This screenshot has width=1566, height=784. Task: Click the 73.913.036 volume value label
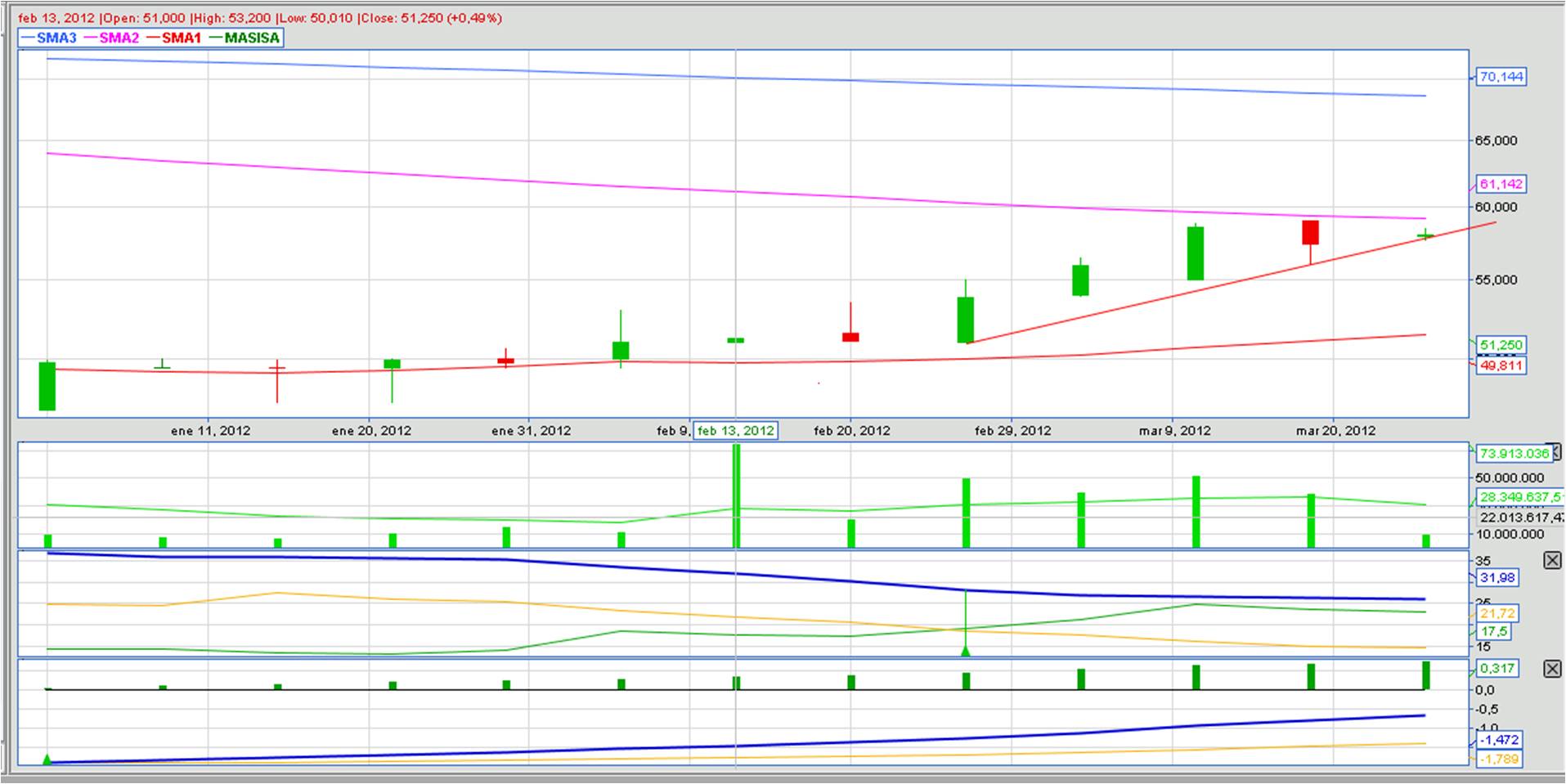pos(1513,453)
